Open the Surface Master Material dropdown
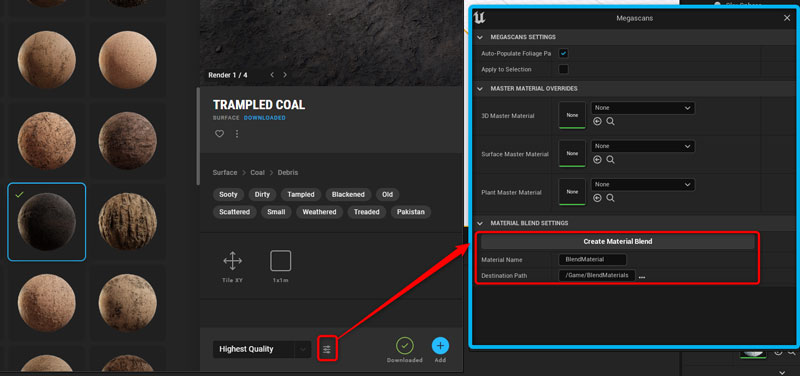Screen dimensions: 800x376 (x=643, y=146)
